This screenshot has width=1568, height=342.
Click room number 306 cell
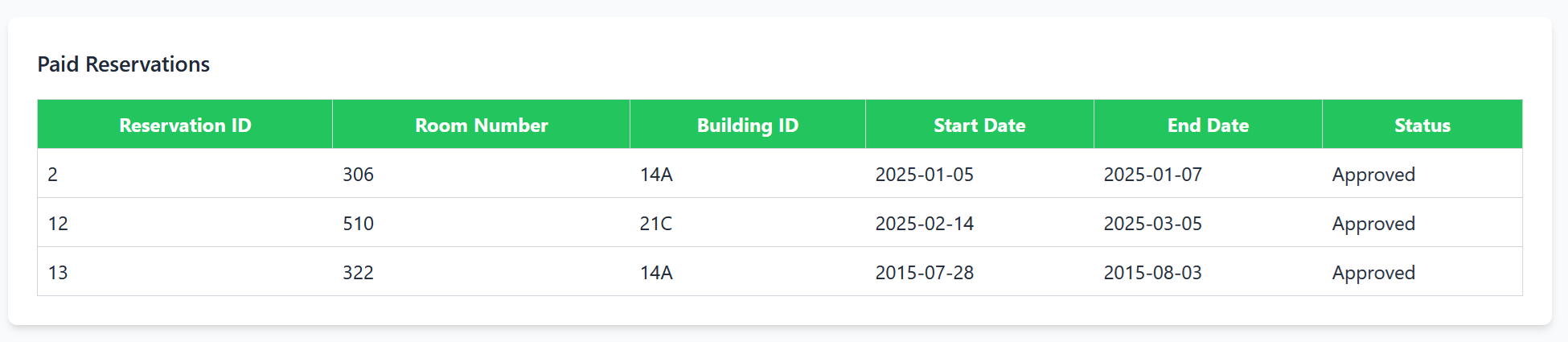click(358, 175)
